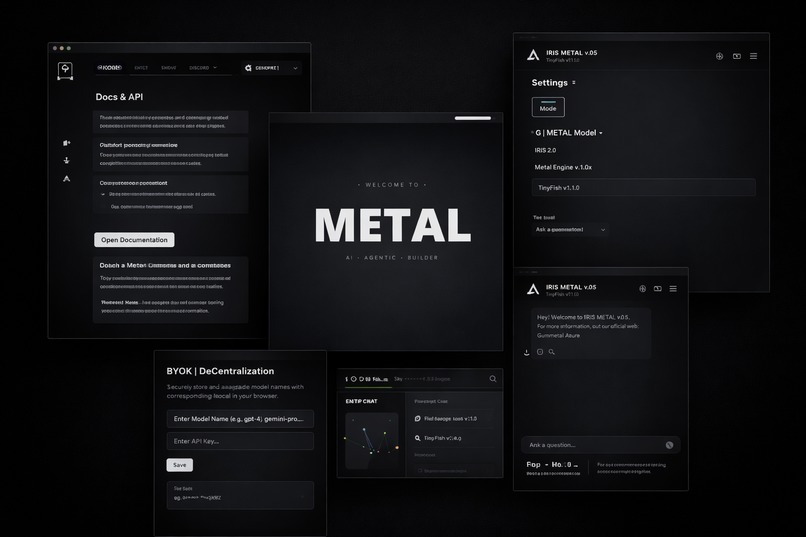This screenshot has height=537, width=806.
Task: Click the card icon in Settings window header
Action: point(737,56)
